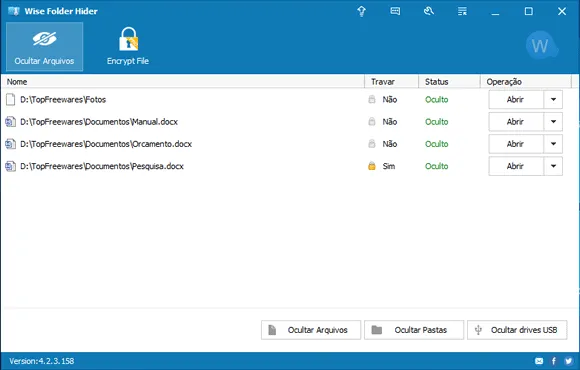The image size is (580, 370).
Task: Switch to the Encrypt File tab
Action: point(128,47)
